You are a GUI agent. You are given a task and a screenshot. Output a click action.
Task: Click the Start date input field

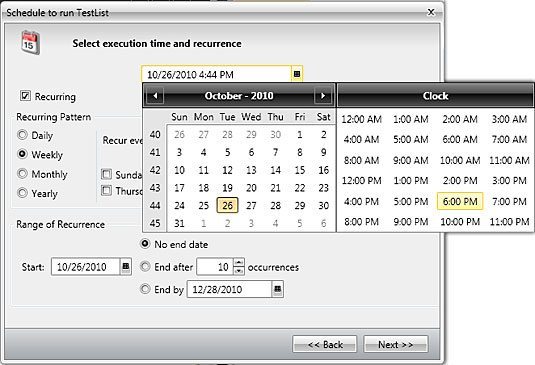point(86,266)
